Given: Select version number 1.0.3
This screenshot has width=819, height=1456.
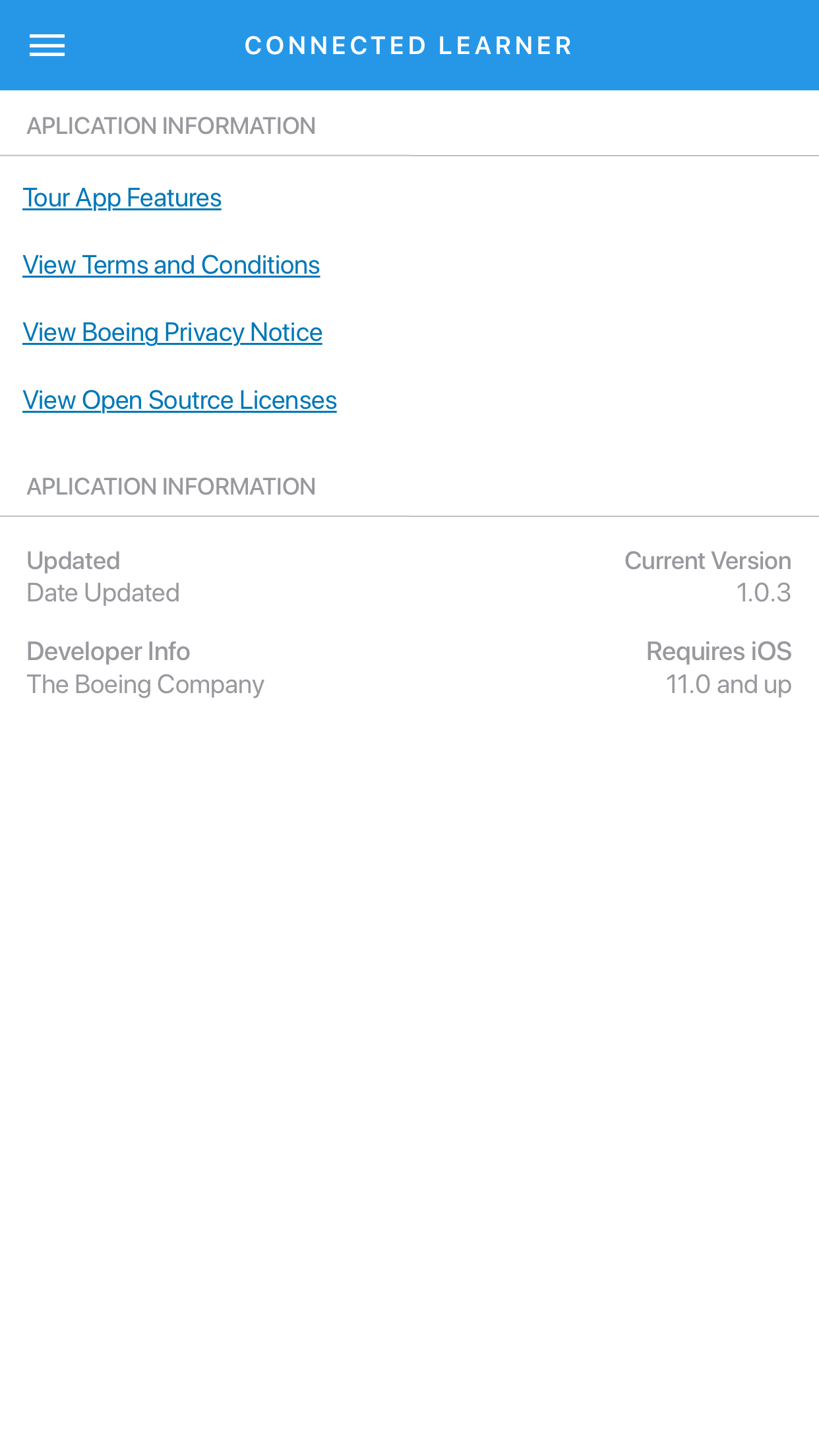Looking at the screenshot, I should [x=763, y=593].
